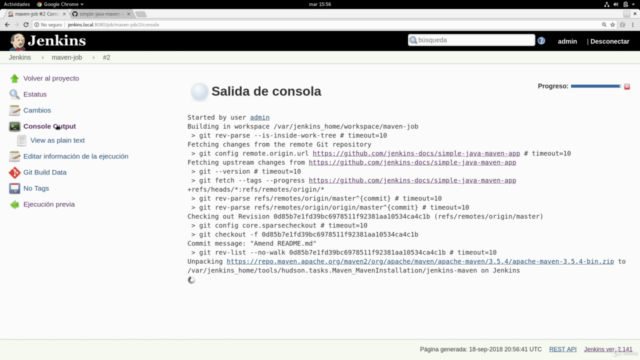The height and width of the screenshot is (360, 640).
Task: Click the floppy disk icon beside No Tags
Action: (x=14, y=189)
